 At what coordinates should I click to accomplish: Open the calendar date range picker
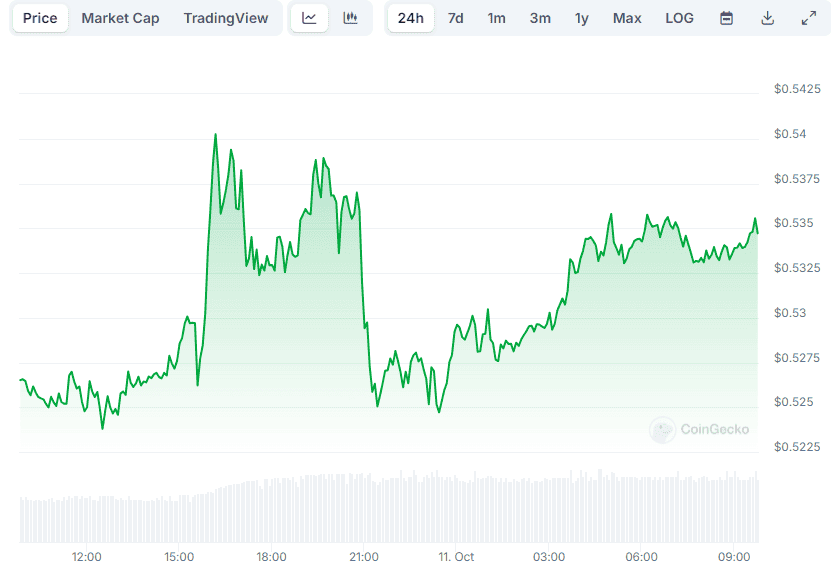click(x=727, y=18)
